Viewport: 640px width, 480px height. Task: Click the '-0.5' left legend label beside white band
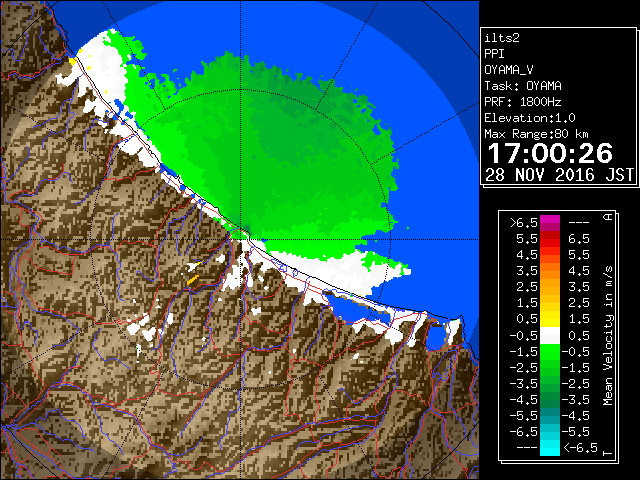click(x=524, y=336)
